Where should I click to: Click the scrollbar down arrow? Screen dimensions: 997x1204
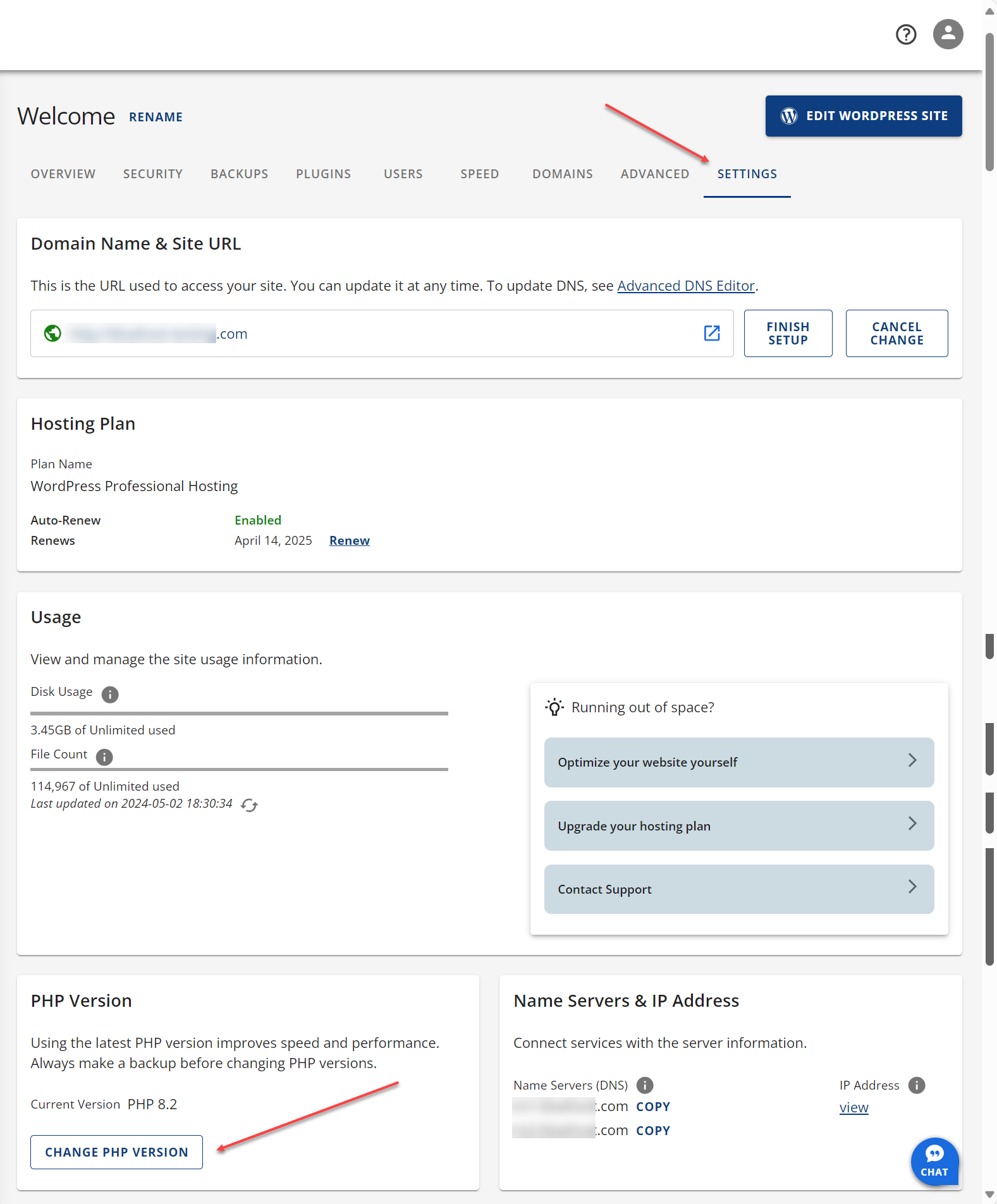[990, 1195]
